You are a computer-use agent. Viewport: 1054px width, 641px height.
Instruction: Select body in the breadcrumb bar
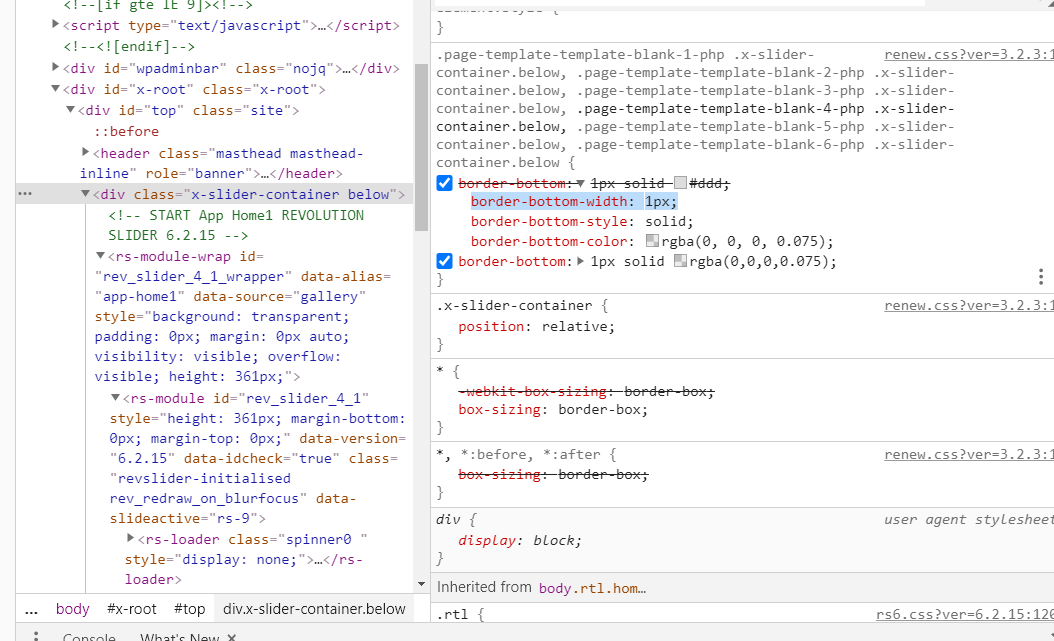pos(73,609)
